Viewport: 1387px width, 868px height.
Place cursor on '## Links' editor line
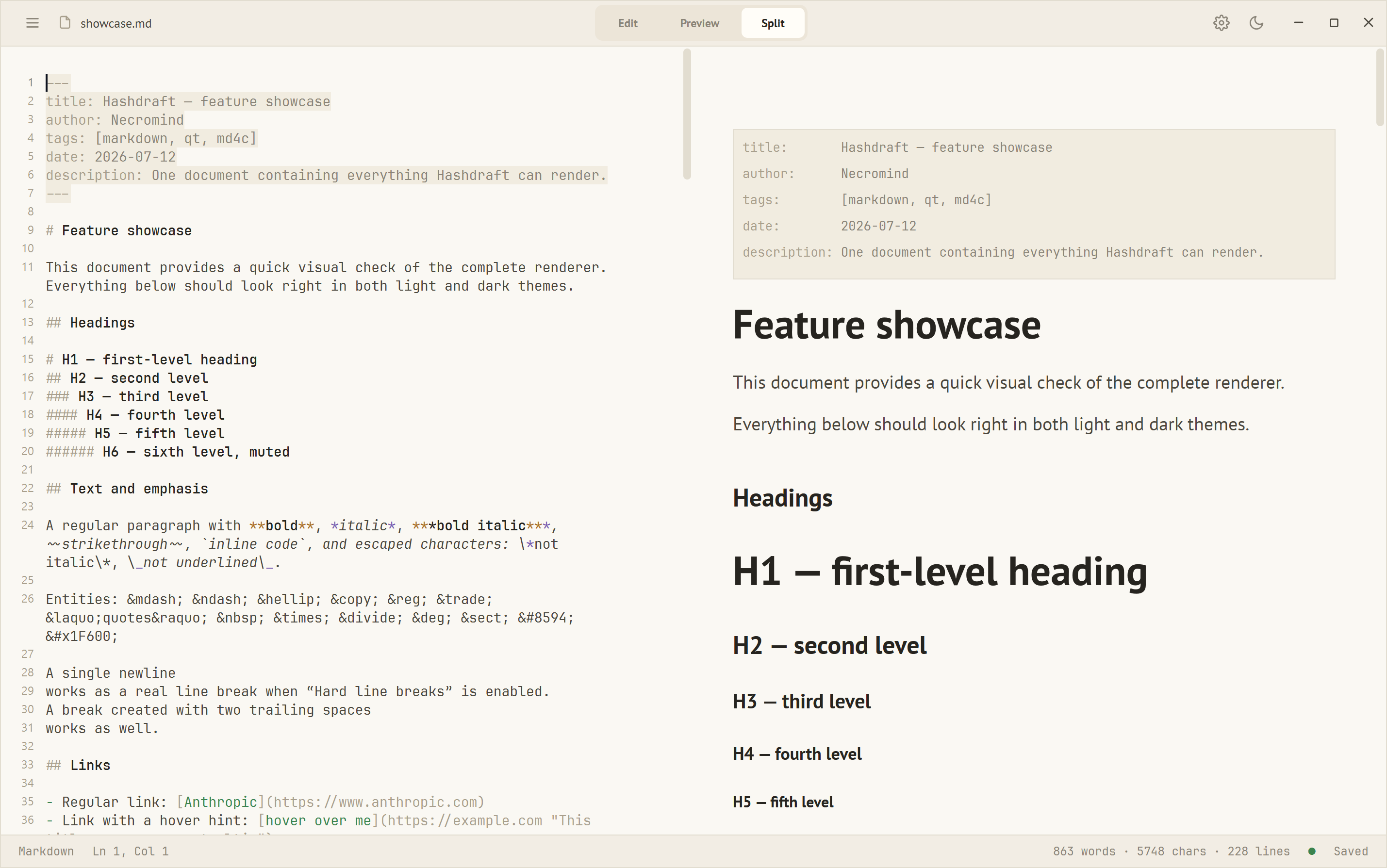78,765
